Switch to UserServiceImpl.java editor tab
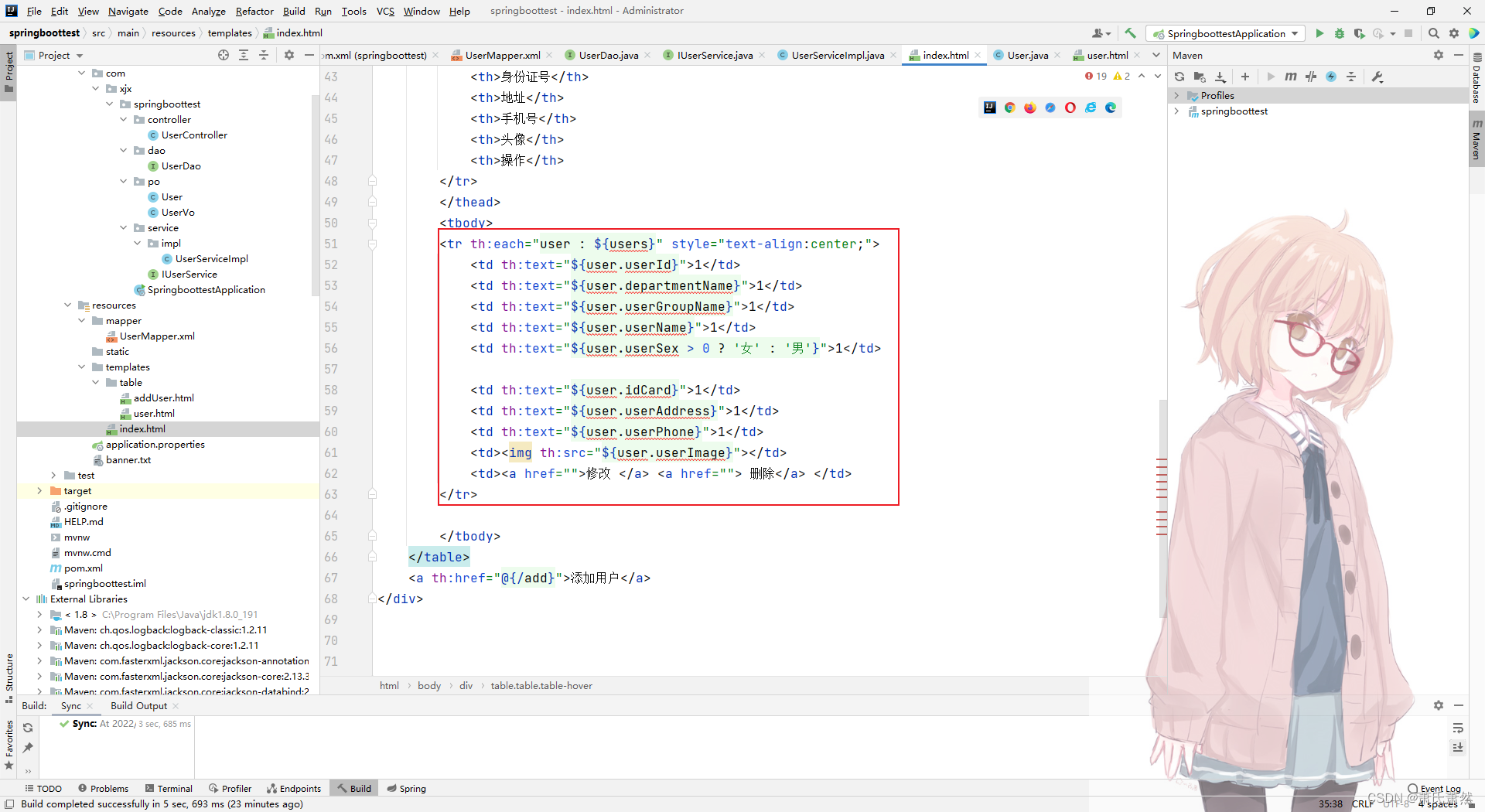Image resolution: width=1485 pixels, height=812 pixels. [x=838, y=55]
